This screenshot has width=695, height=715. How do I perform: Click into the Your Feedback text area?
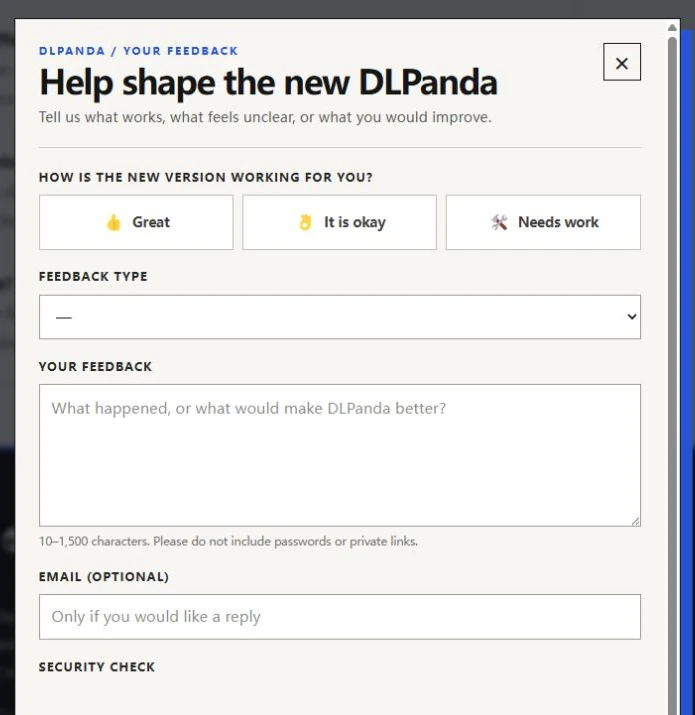click(x=340, y=455)
